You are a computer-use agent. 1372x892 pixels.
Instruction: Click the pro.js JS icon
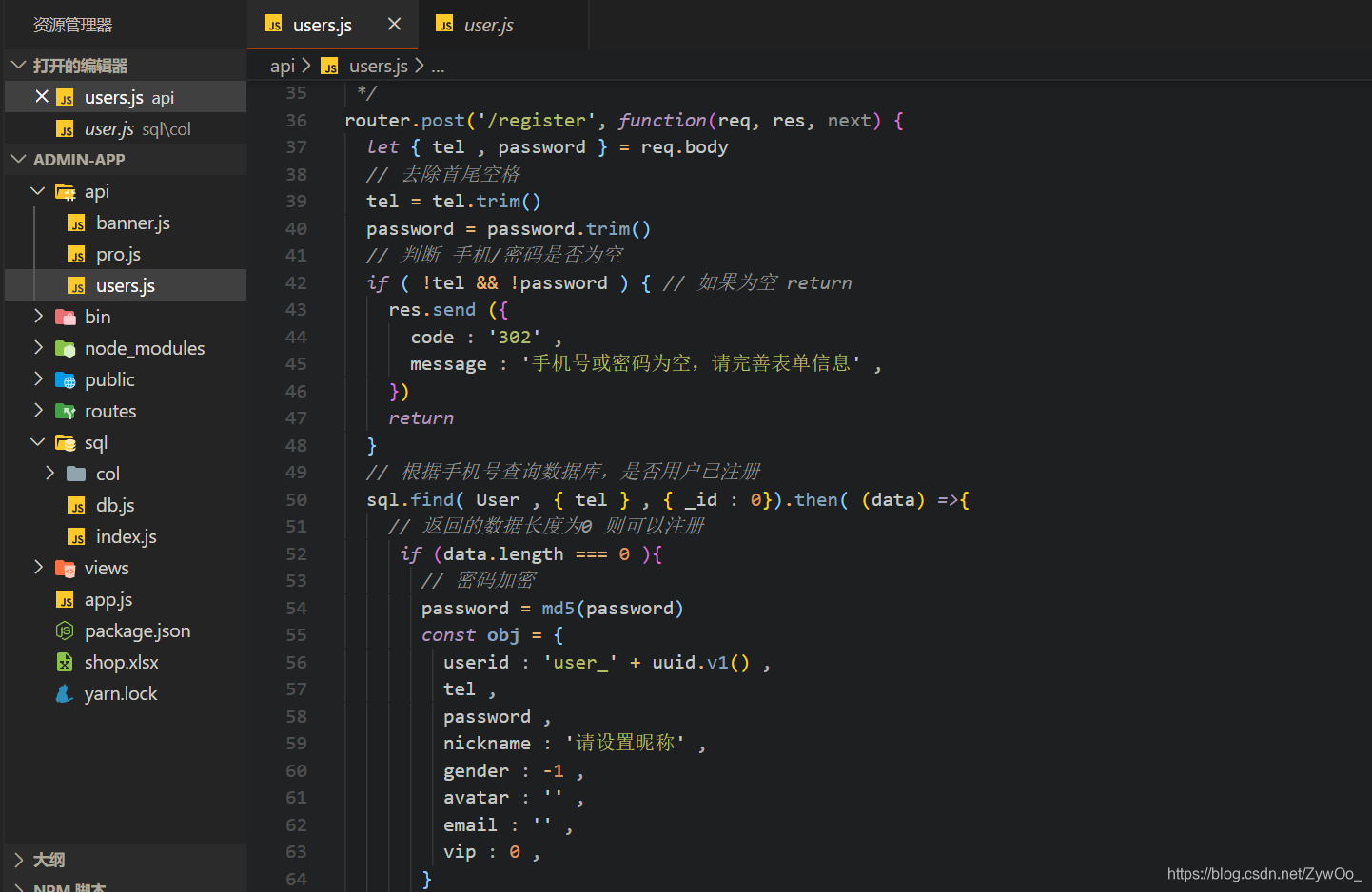point(76,255)
